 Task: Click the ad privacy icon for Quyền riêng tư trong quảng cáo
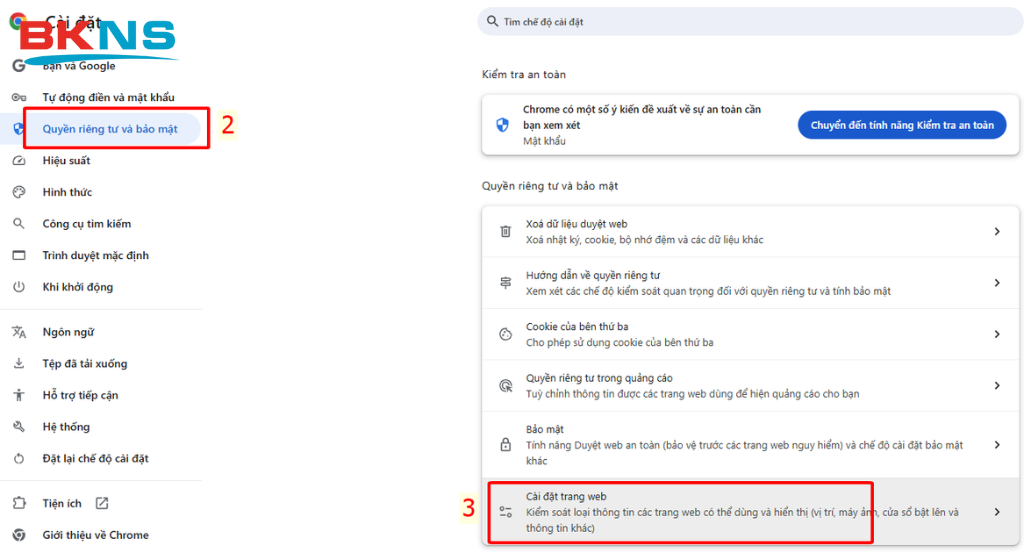[x=505, y=386]
